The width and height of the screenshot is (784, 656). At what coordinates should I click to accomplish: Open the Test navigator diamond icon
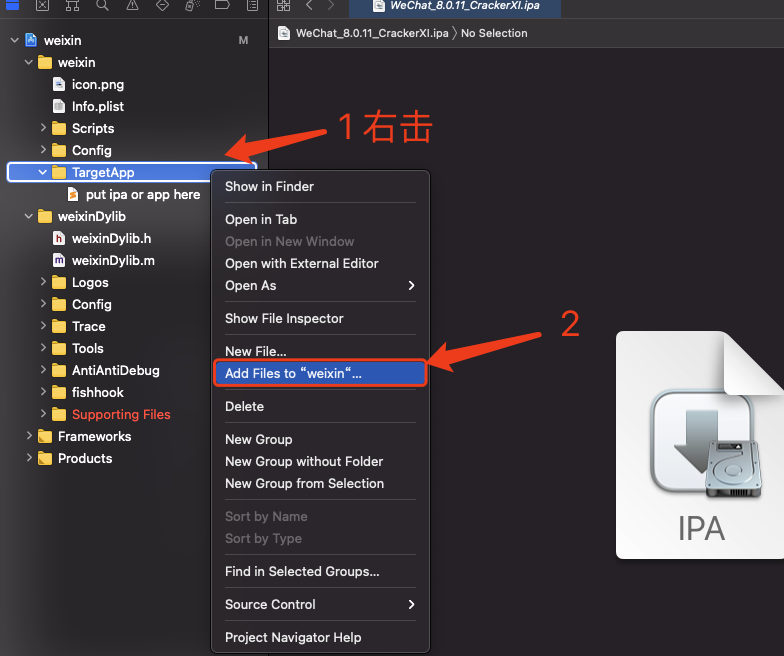coord(163,5)
